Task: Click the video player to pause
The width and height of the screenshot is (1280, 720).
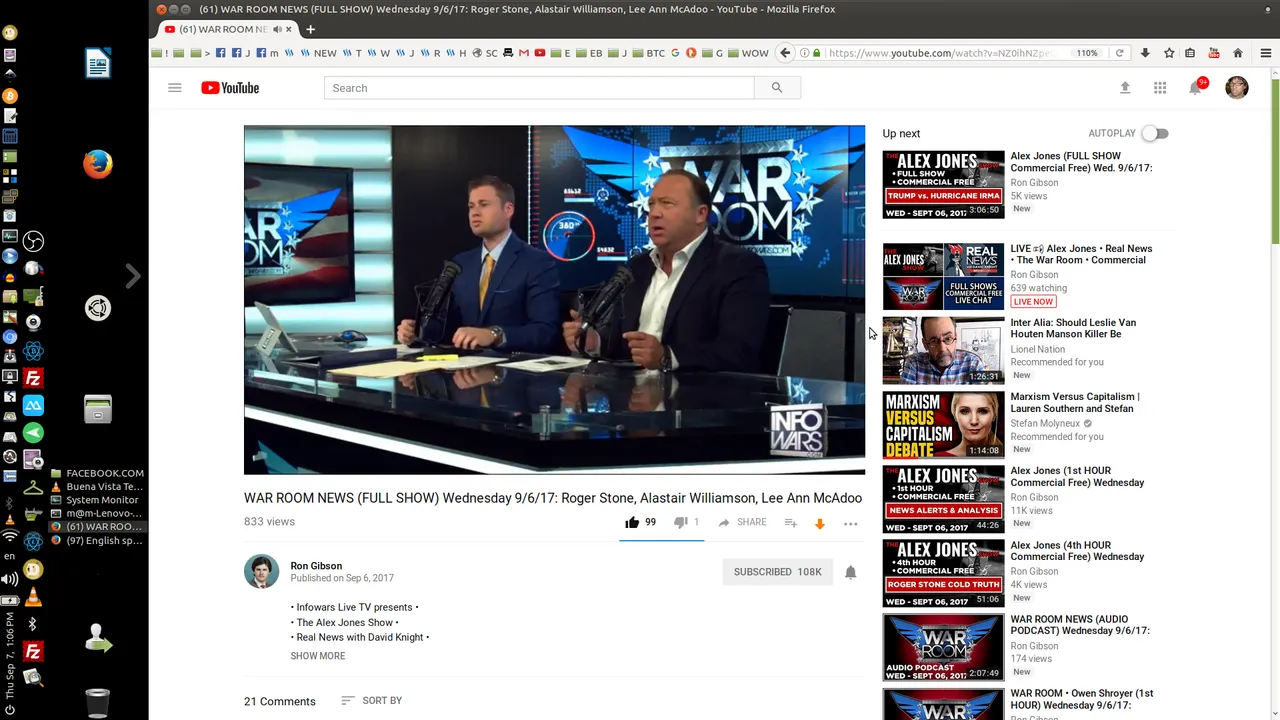Action: (x=554, y=299)
